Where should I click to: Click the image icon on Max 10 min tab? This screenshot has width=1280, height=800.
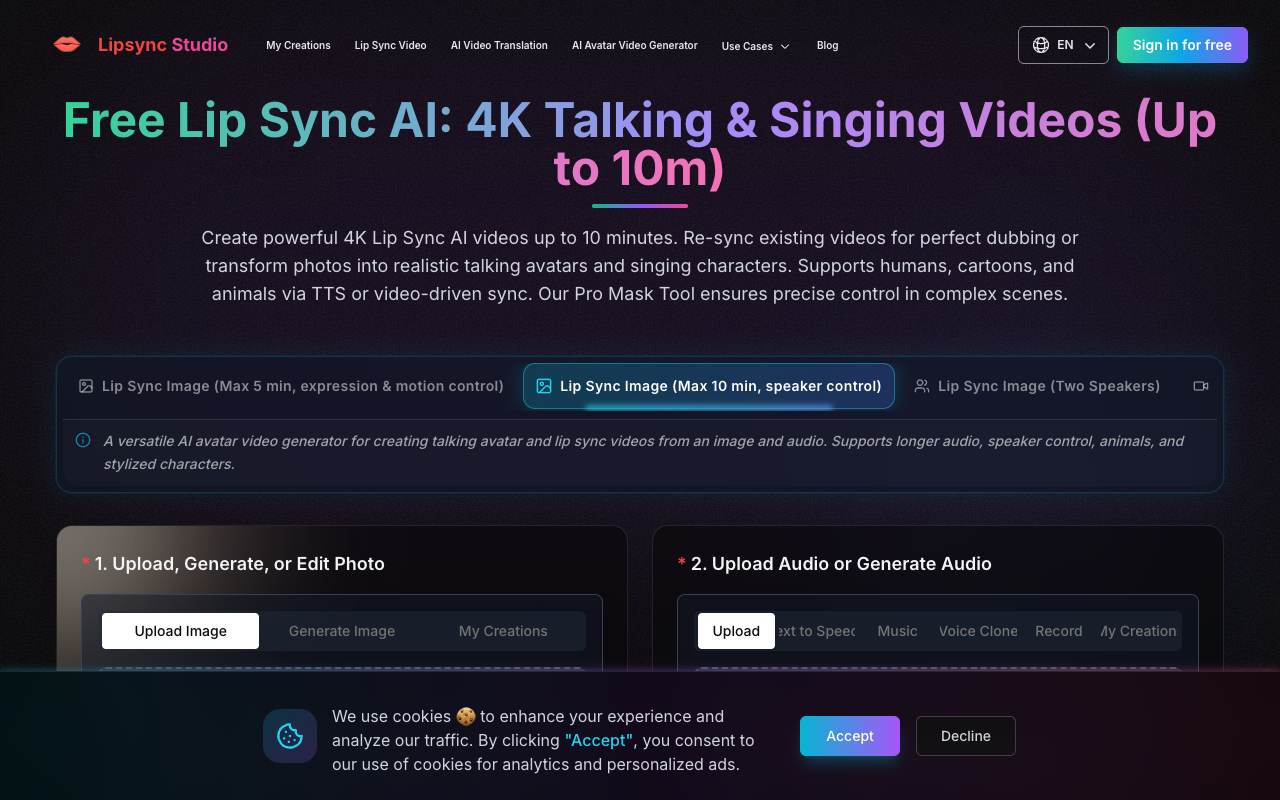pyautogui.click(x=544, y=386)
